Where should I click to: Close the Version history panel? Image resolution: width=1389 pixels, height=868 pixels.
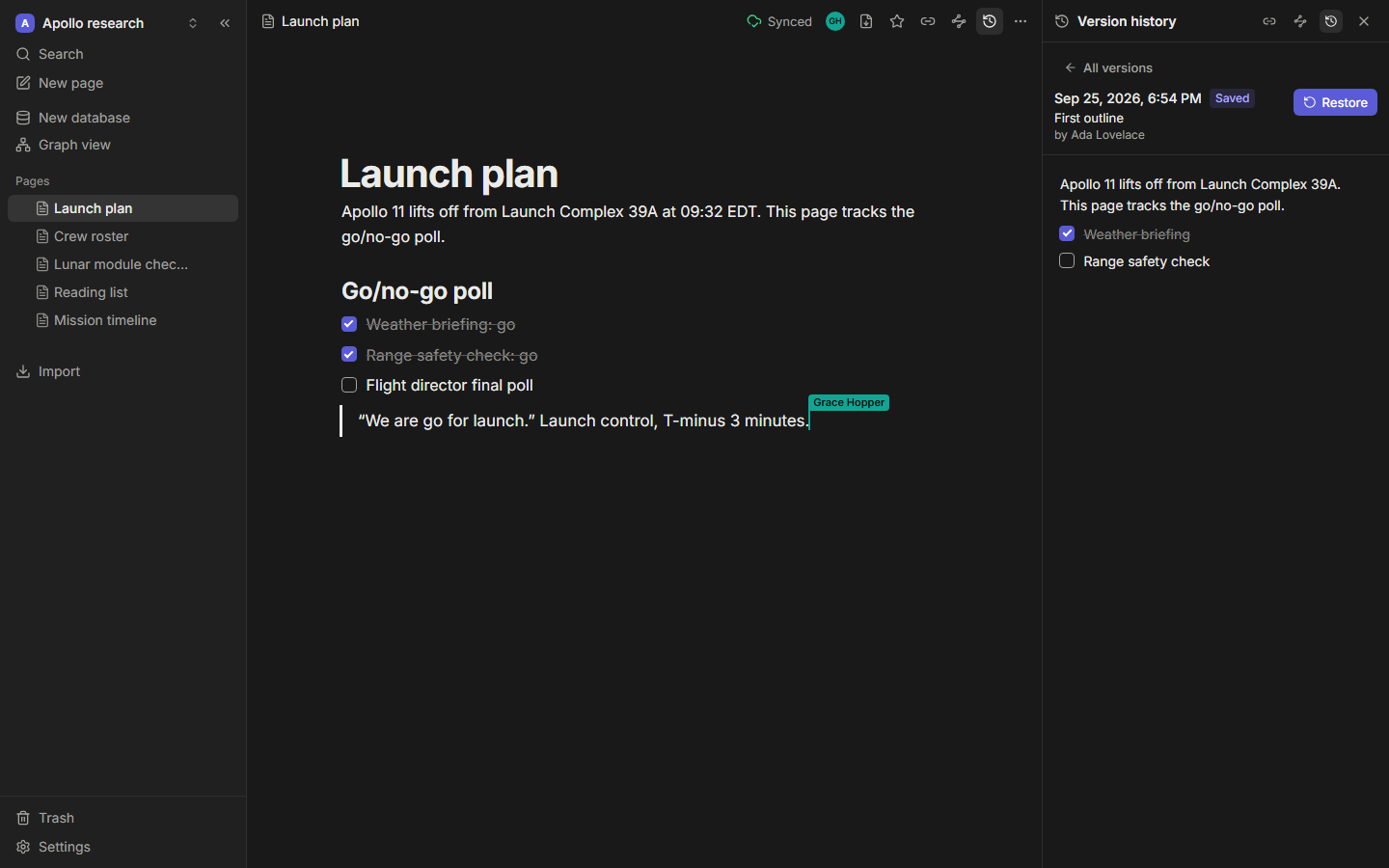click(x=1364, y=21)
